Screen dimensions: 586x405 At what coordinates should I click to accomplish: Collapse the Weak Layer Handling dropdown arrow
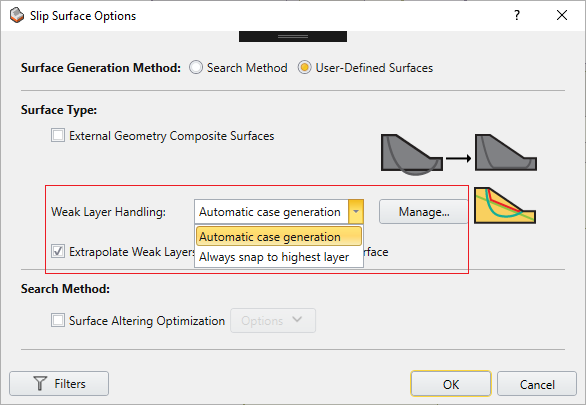[356, 211]
